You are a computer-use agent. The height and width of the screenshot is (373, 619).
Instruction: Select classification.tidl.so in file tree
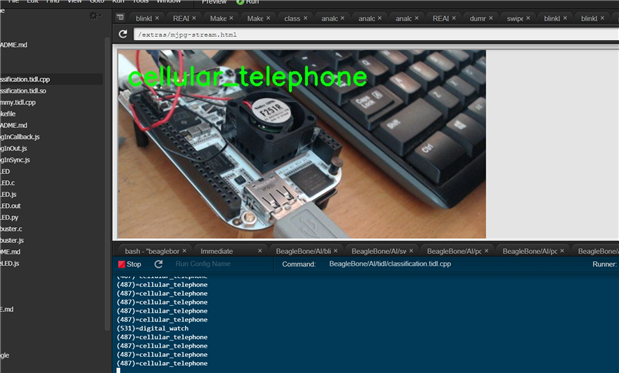[23, 91]
